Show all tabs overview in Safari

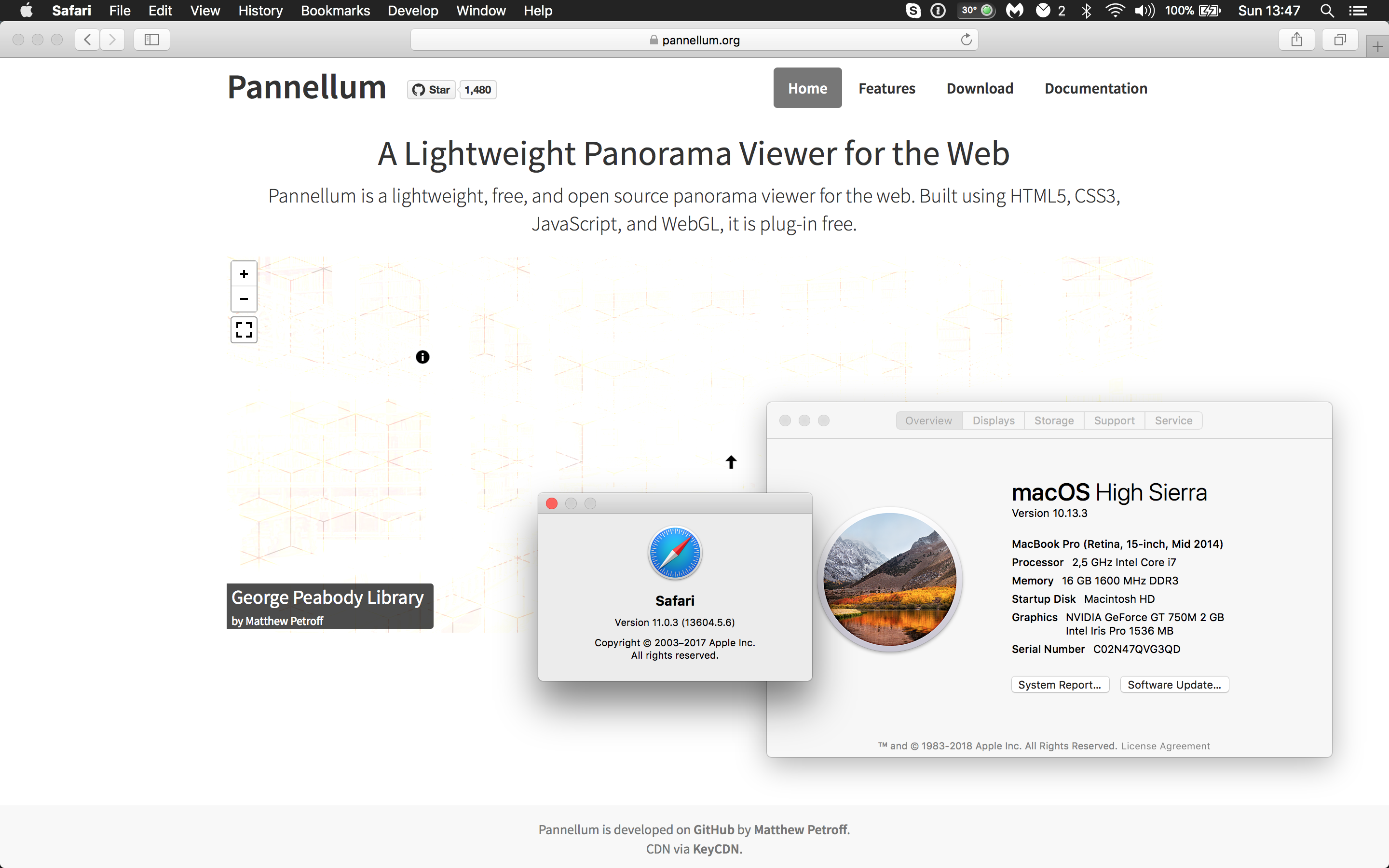[1340, 40]
